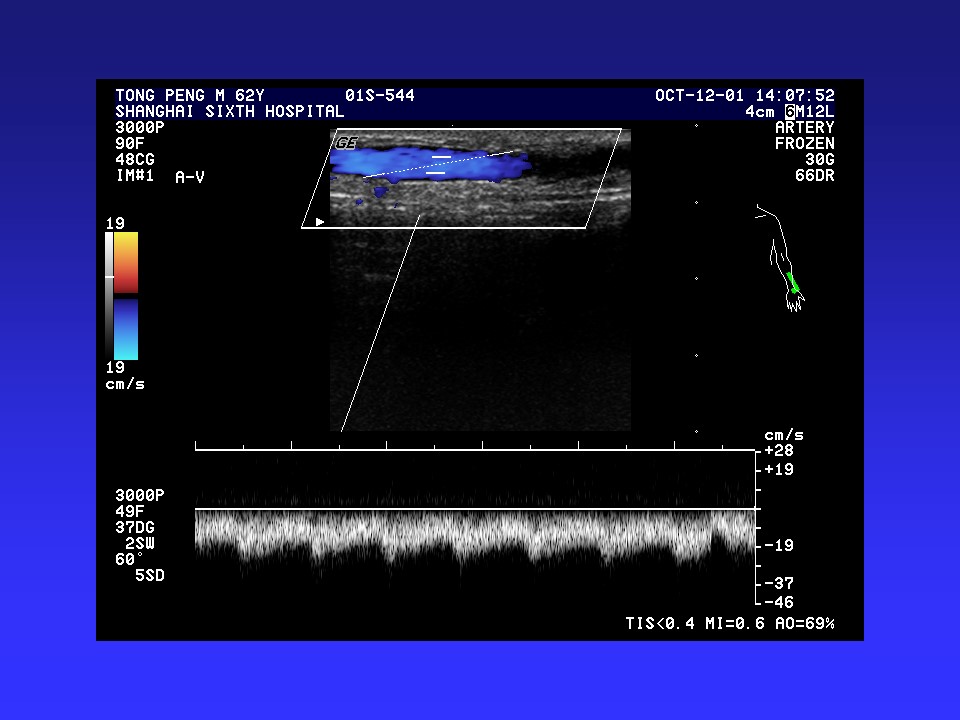Click the M12L probe label
The image size is (960, 720).
pos(815,112)
